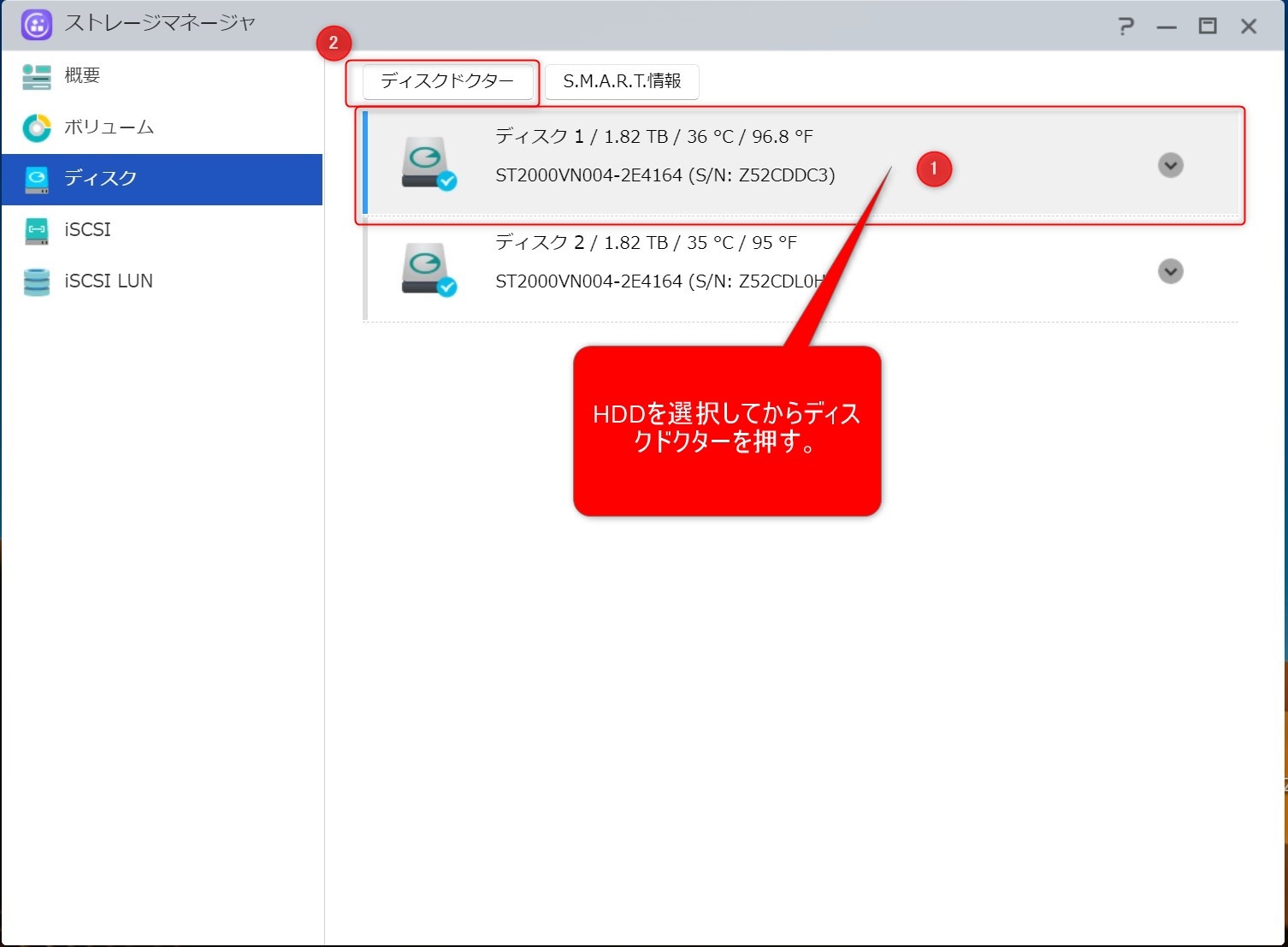Click the iSCSI sidebar icon
This screenshot has height=947, width=1288.
click(36, 230)
